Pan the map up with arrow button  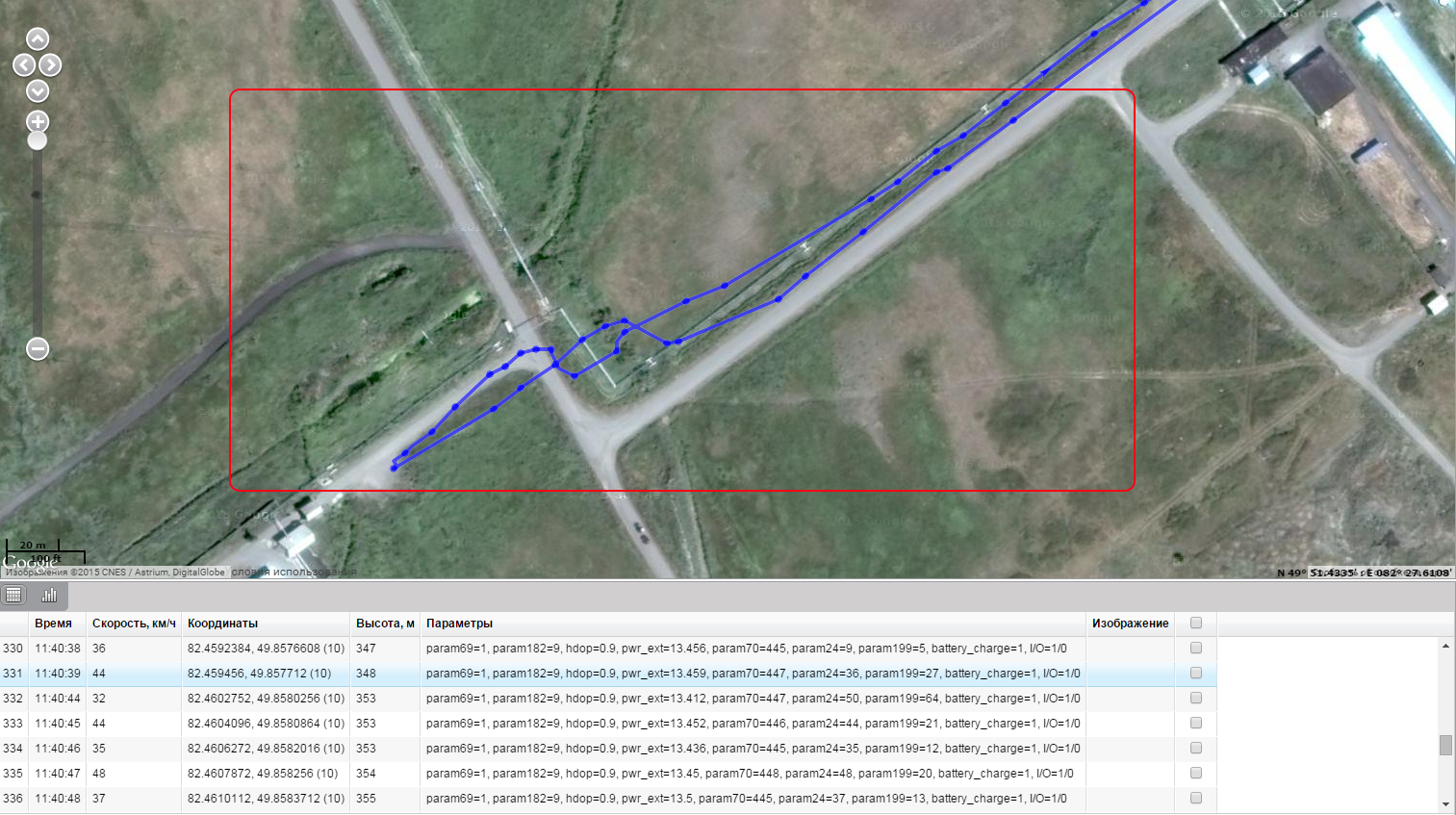pyautogui.click(x=38, y=39)
